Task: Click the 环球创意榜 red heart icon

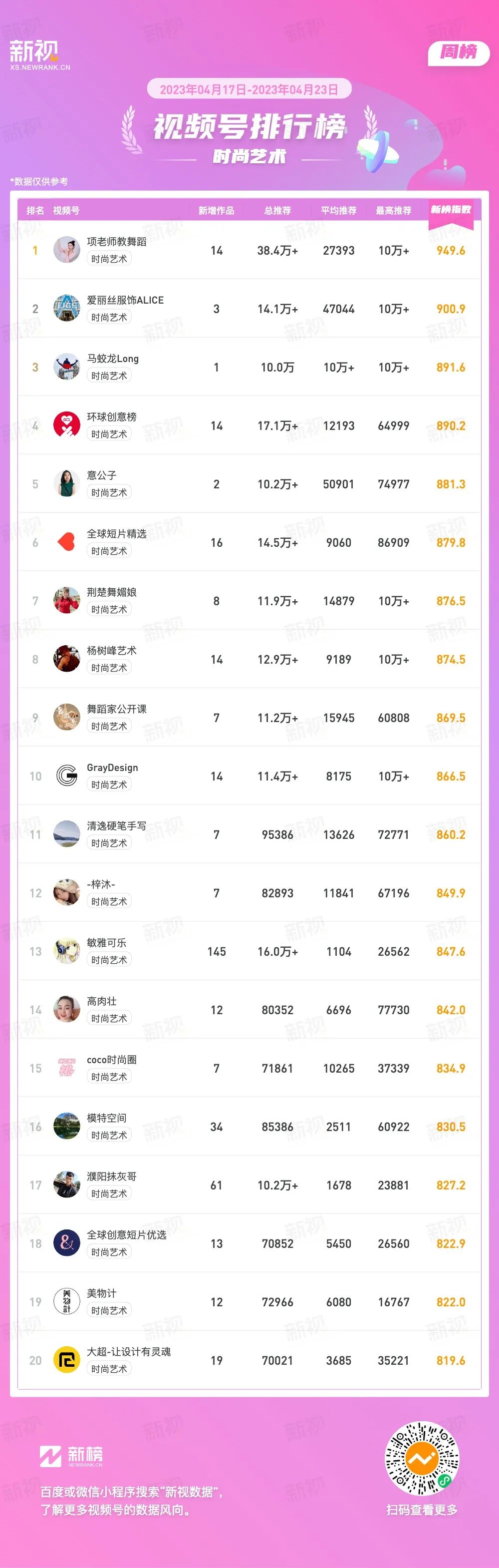Action: 66,425
